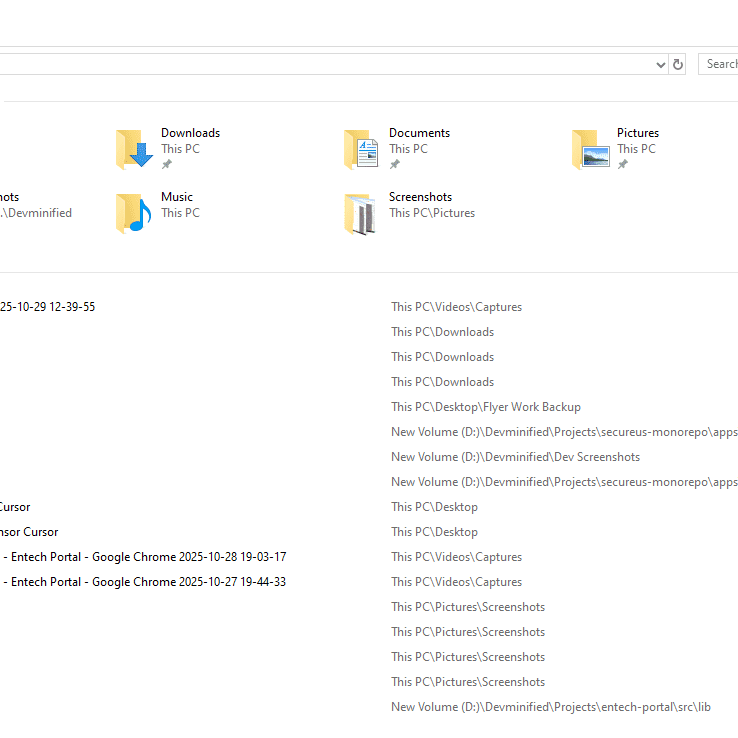Click path ending 'entech-portal\src\lib'

click(551, 707)
